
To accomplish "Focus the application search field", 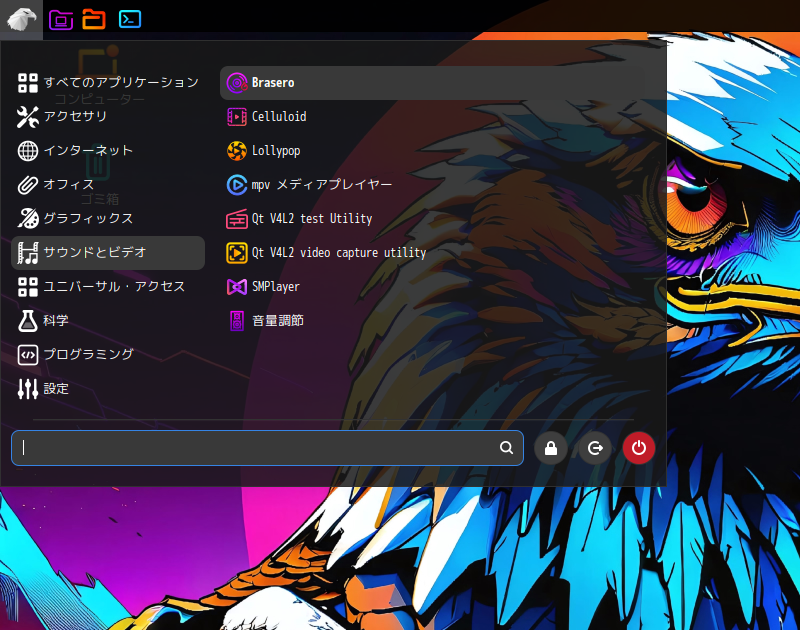I will tap(267, 448).
